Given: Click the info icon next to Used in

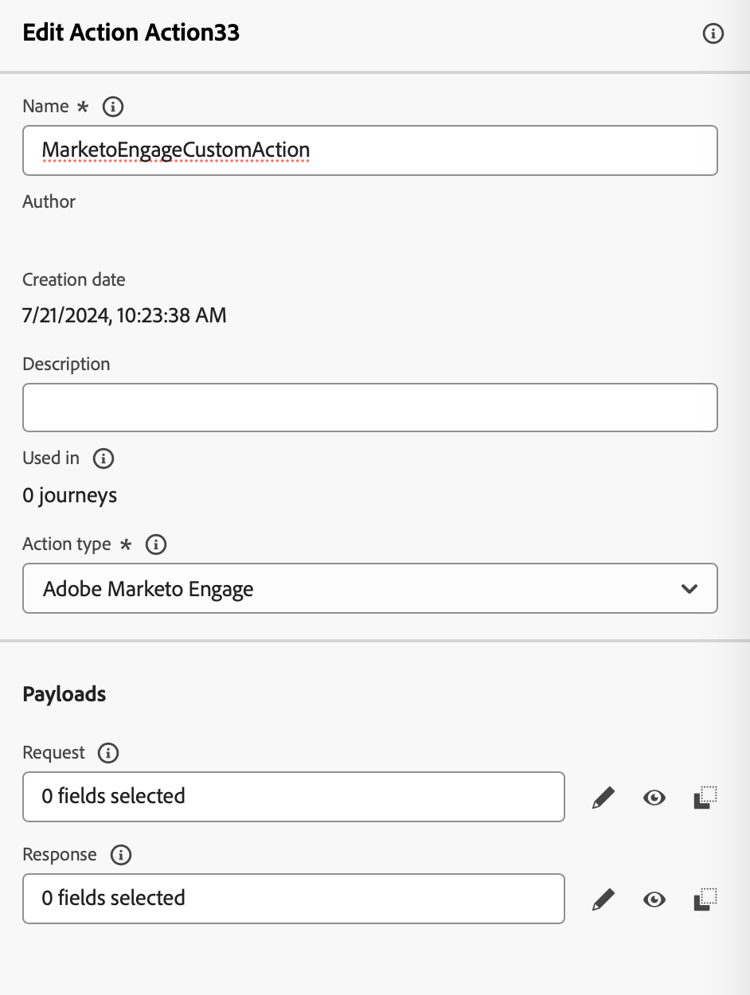Looking at the screenshot, I should click(x=103, y=458).
